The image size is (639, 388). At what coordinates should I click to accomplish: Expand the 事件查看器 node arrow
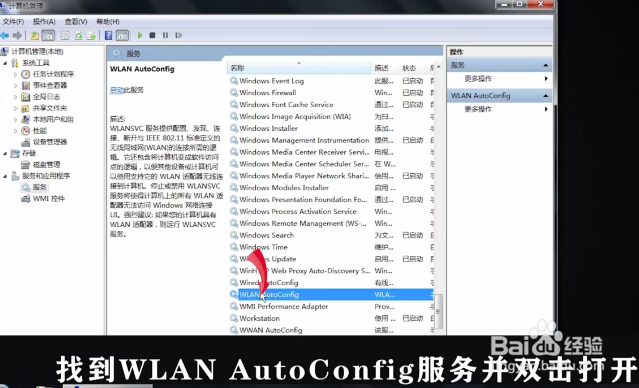tap(16, 86)
